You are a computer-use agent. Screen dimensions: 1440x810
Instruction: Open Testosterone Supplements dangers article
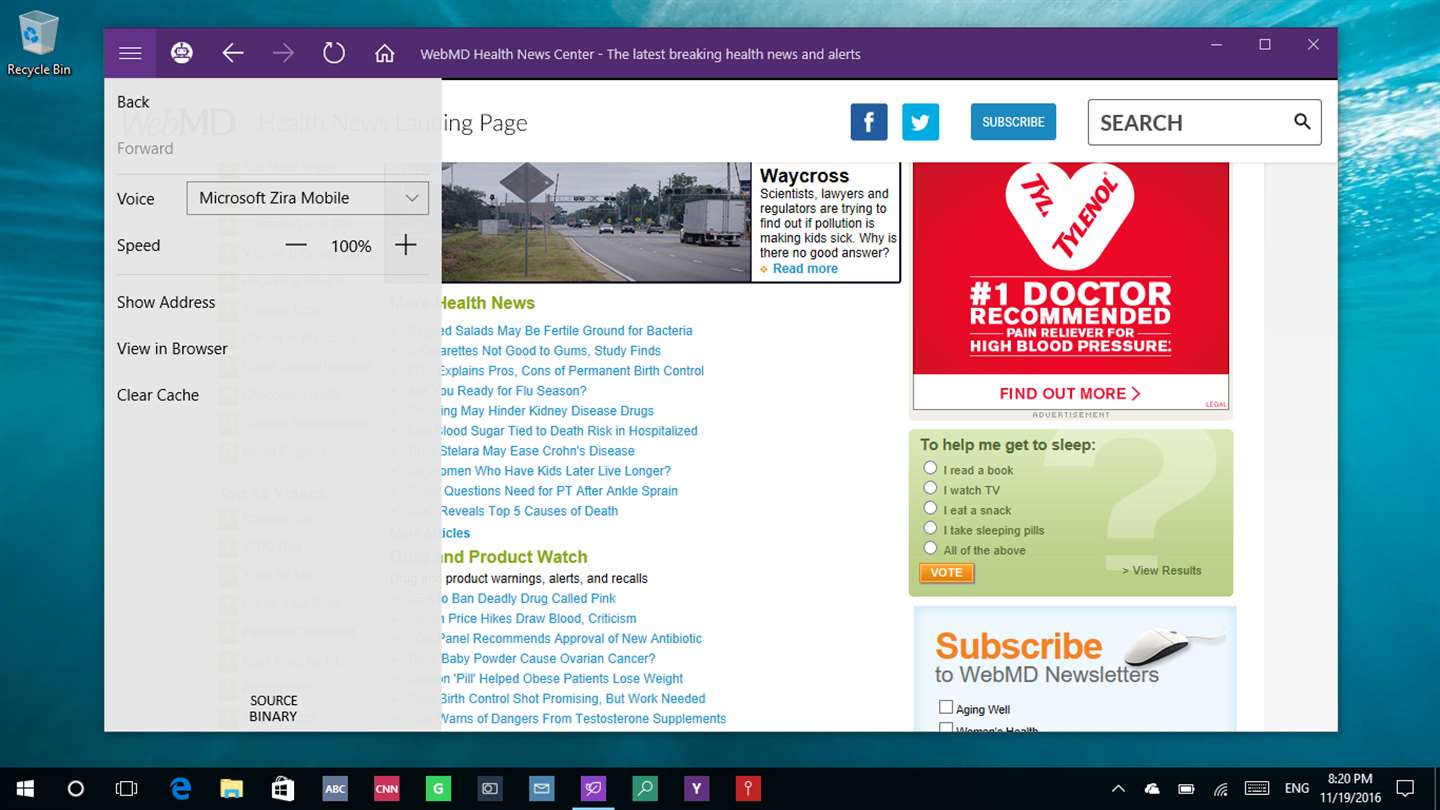[583, 719]
